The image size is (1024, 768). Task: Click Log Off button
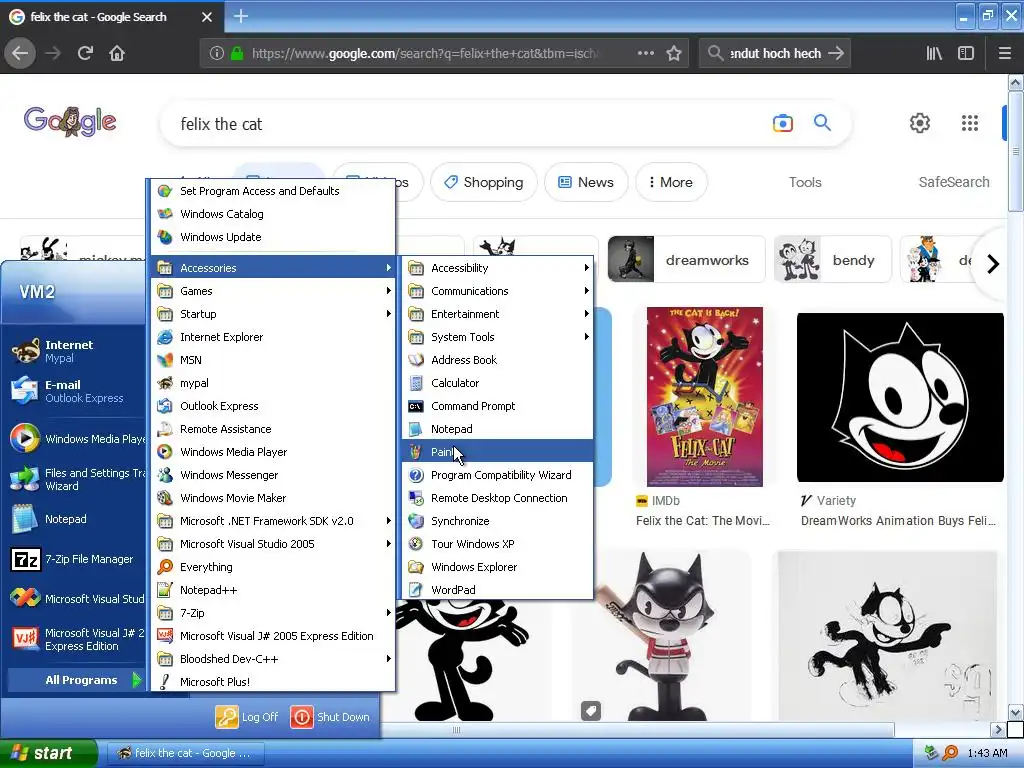tap(247, 717)
